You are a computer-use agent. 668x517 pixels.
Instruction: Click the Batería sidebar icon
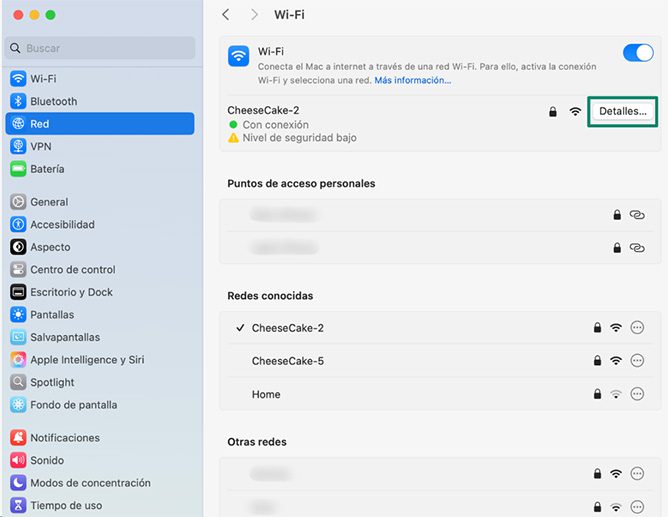coord(18,169)
